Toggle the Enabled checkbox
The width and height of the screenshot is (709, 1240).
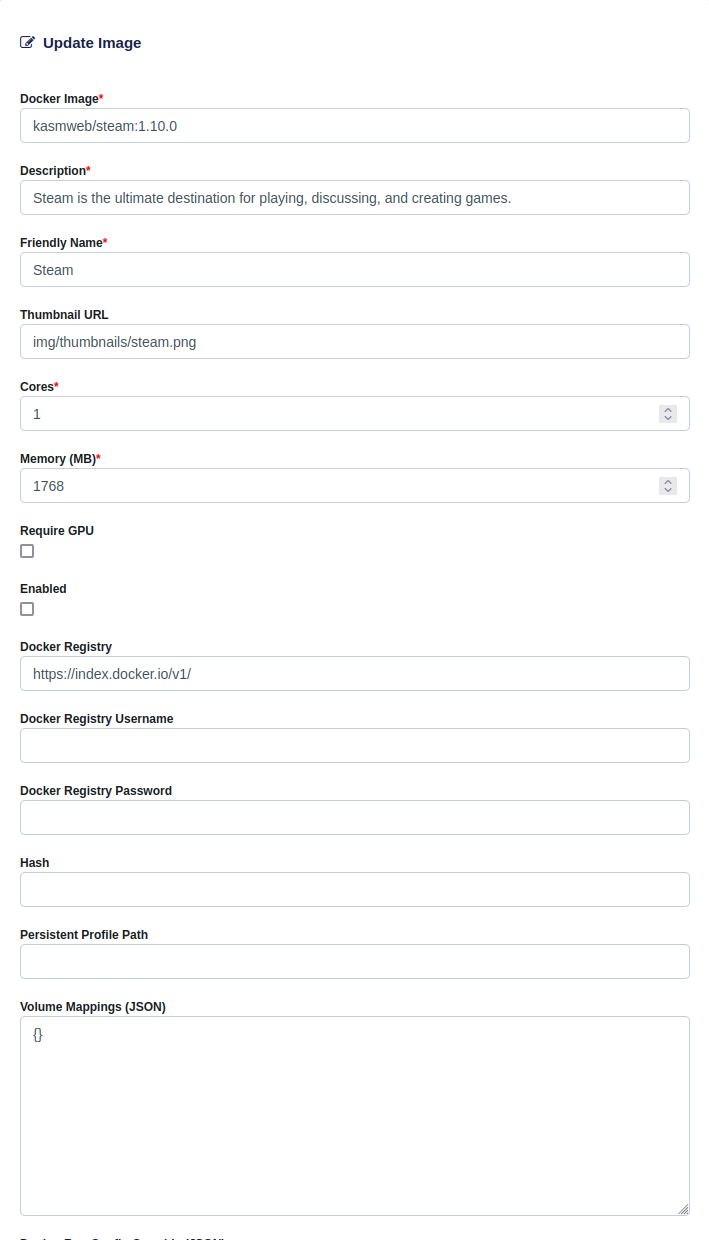pyautogui.click(x=27, y=609)
